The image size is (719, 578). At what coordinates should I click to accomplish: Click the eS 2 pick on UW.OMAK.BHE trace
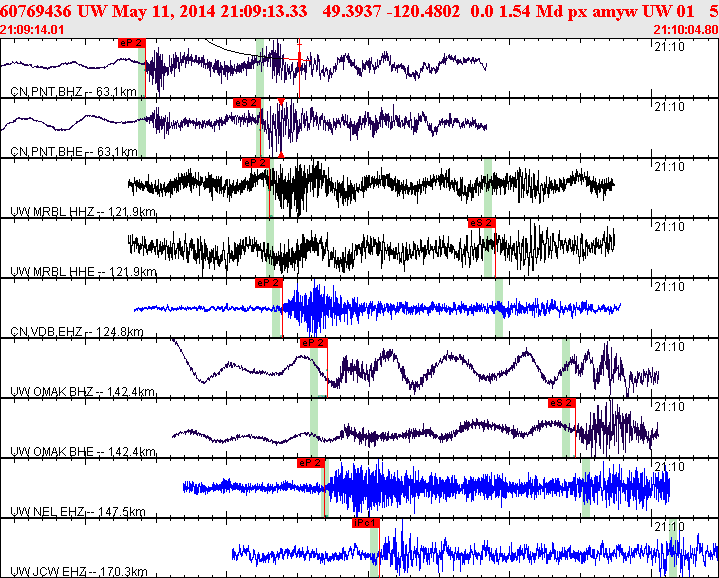click(x=561, y=403)
